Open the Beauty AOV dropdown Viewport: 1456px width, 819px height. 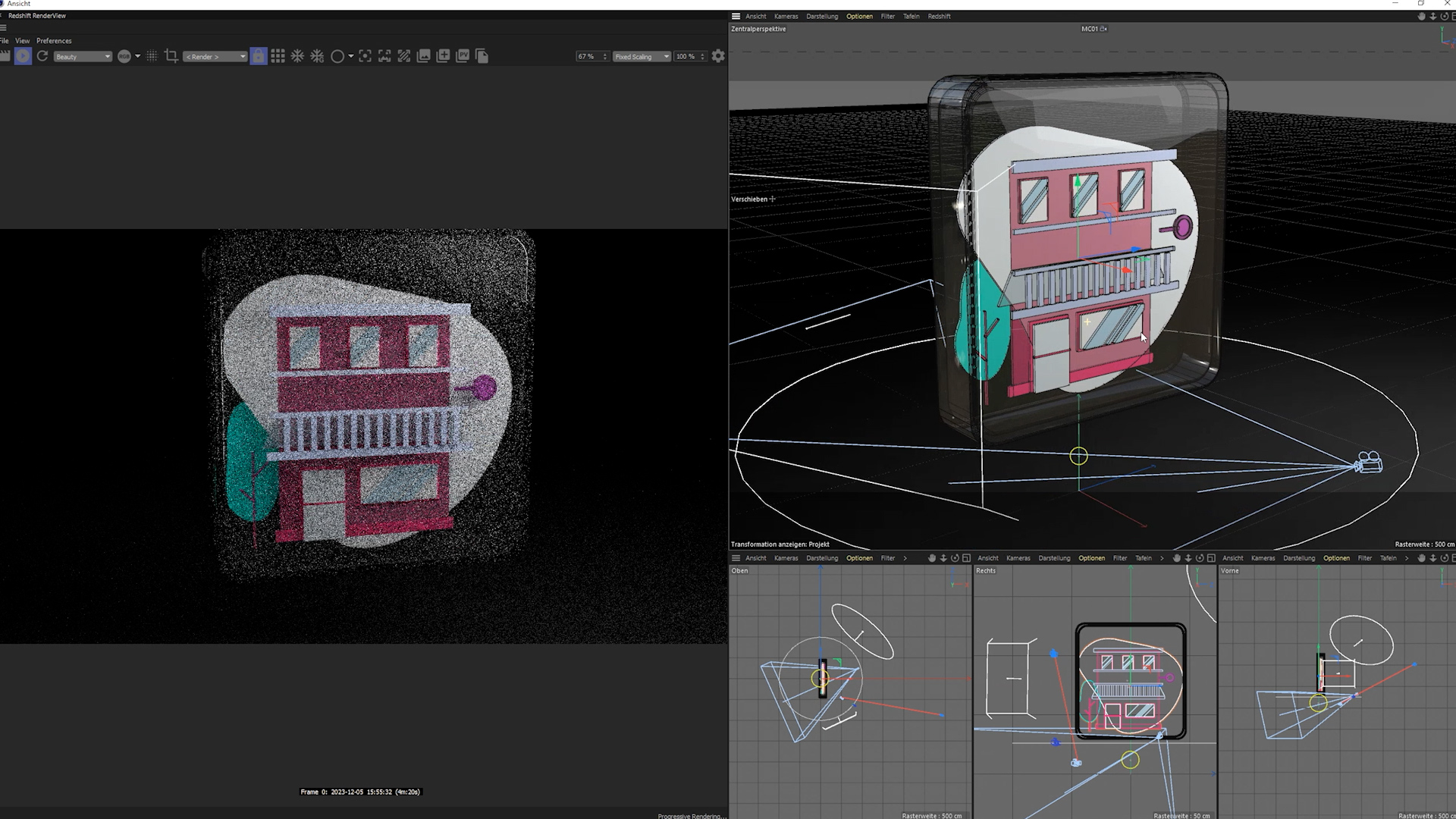point(83,57)
